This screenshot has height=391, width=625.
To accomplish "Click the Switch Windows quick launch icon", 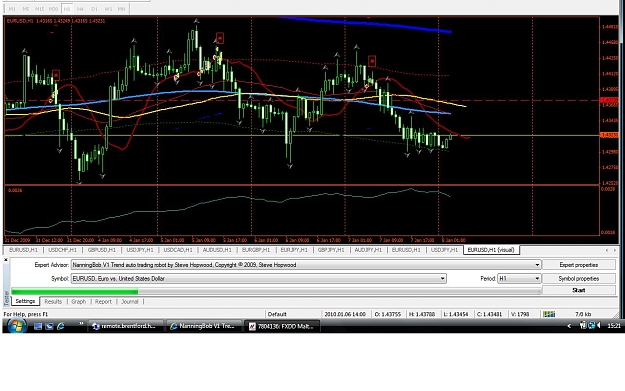I will click(49, 326).
